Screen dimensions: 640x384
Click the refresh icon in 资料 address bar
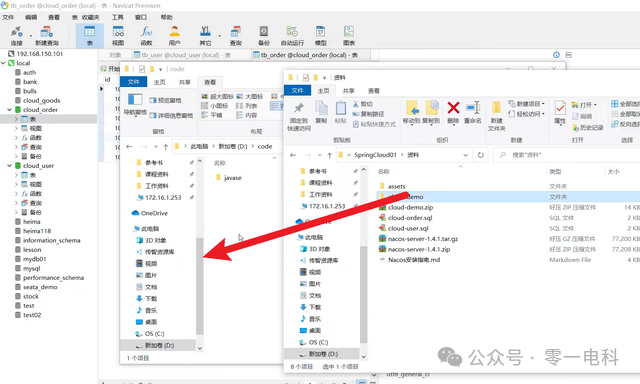tap(480, 155)
